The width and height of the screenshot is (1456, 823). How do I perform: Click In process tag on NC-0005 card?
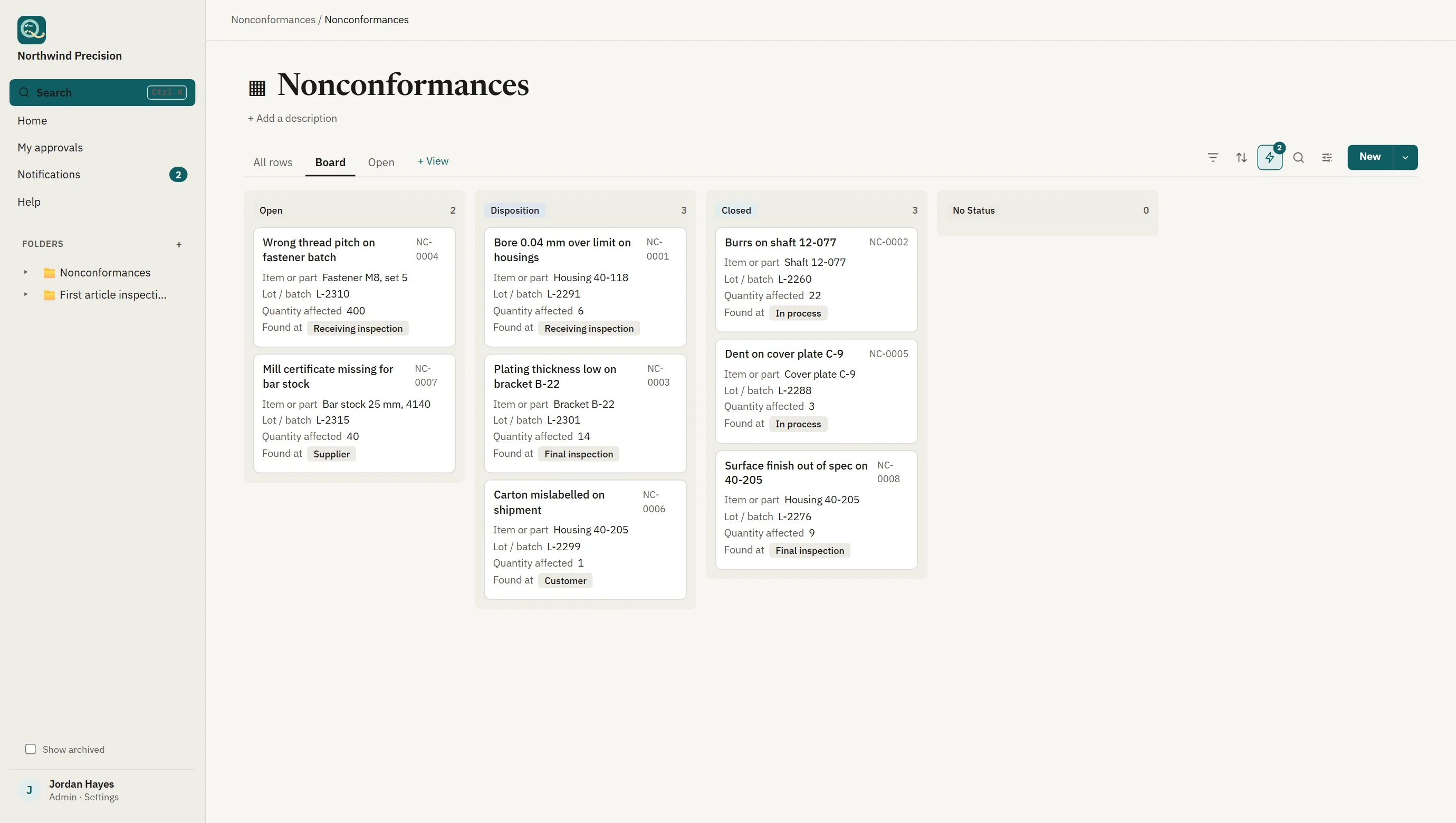(798, 424)
